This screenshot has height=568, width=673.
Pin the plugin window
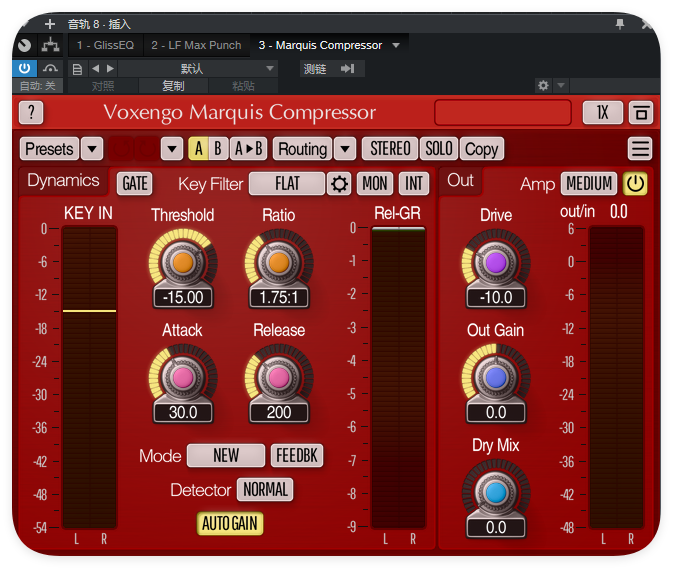click(x=619, y=24)
